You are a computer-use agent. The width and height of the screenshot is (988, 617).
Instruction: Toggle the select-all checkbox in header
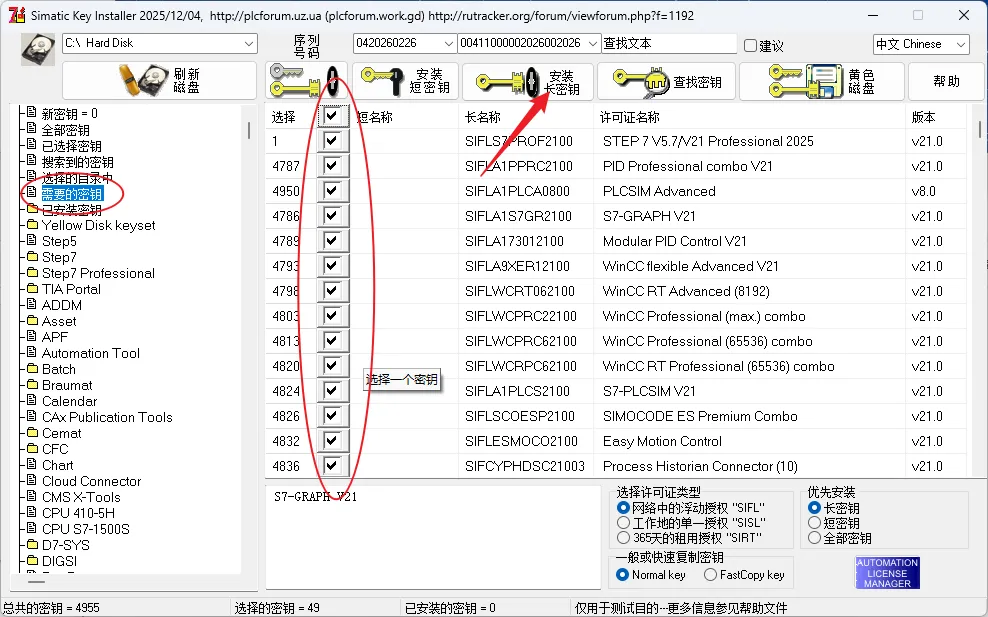[331, 116]
